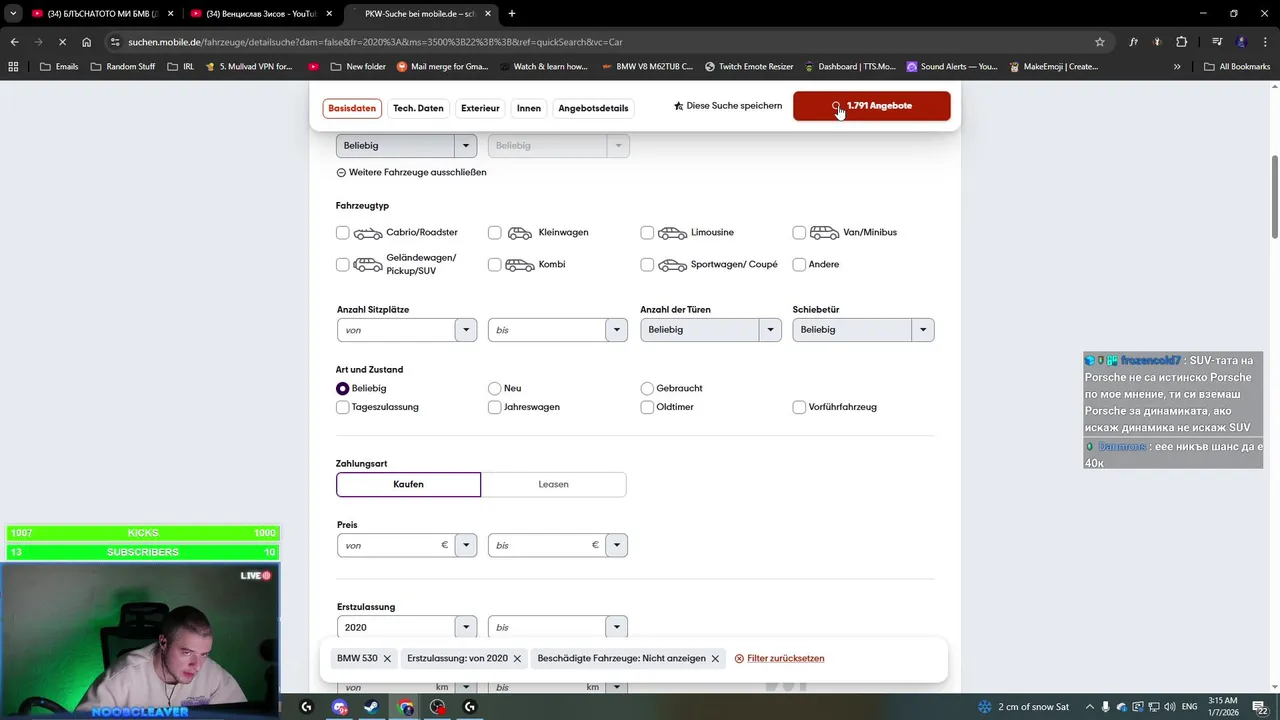This screenshot has height=720, width=1280.
Task: Check the Sportwagen/Coupé checkbox
Action: 647,265
